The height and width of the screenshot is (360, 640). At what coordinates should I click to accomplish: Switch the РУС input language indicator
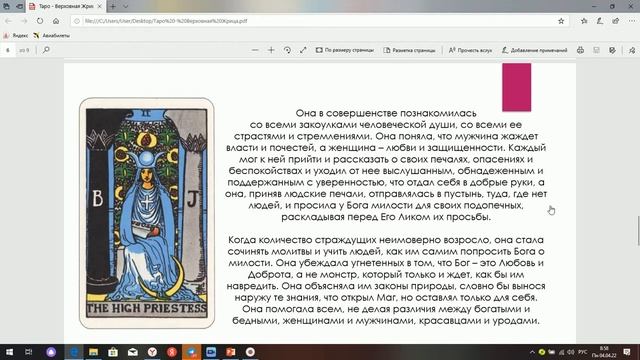click(583, 352)
